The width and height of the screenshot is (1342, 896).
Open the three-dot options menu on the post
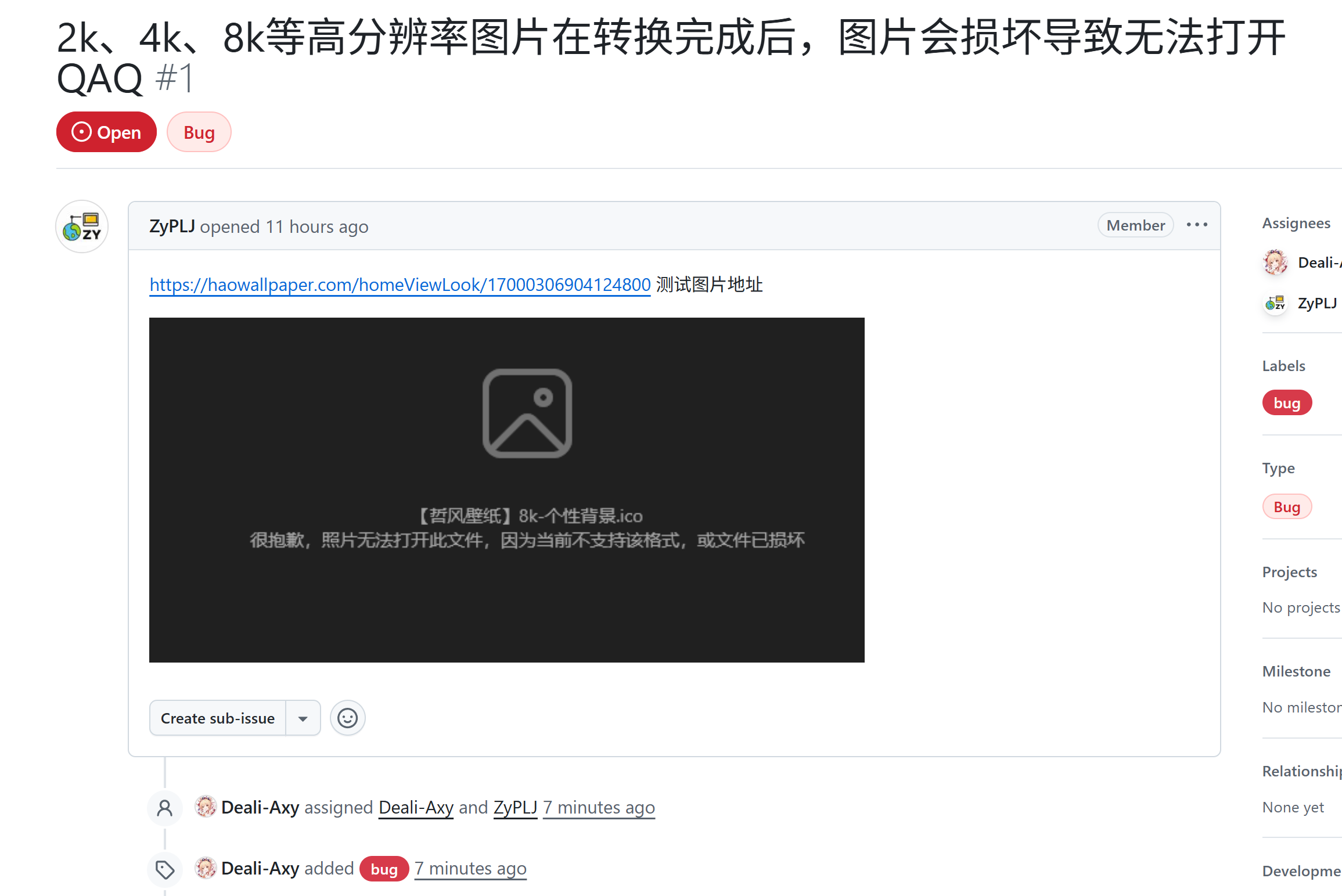click(x=1197, y=225)
